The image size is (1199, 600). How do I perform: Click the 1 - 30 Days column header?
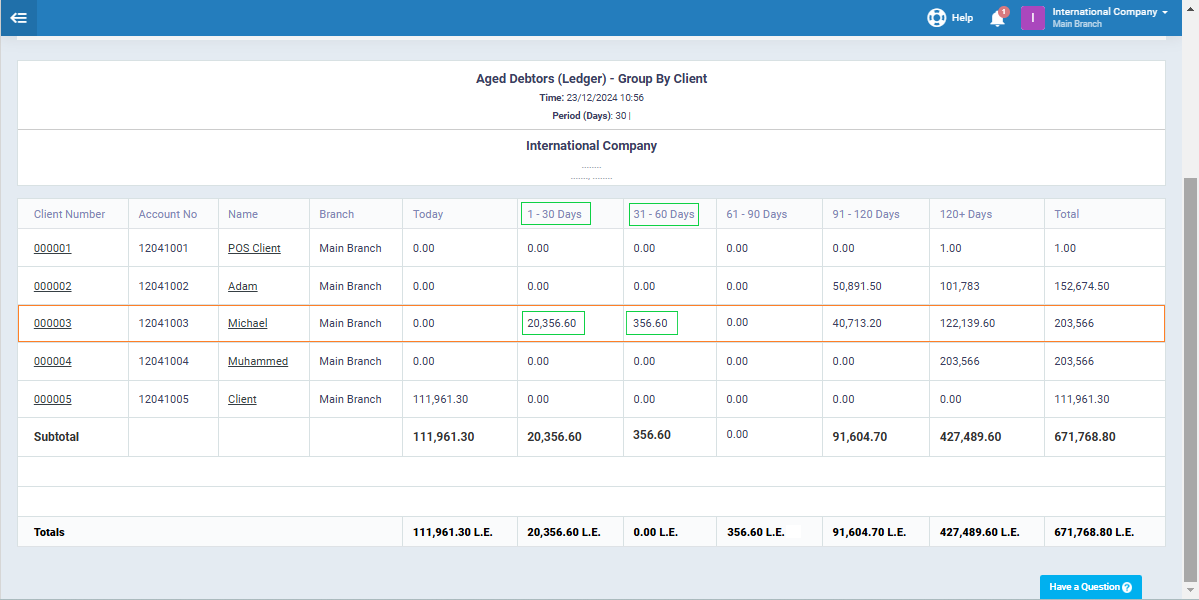coord(555,214)
